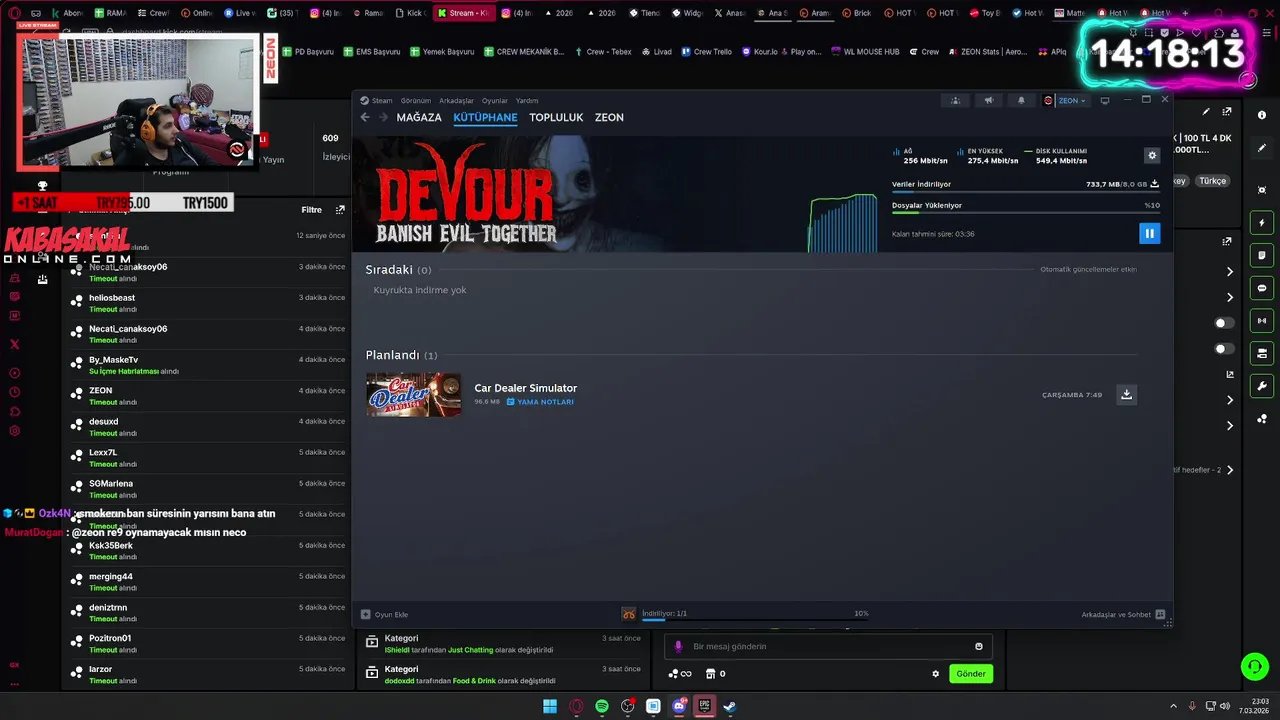1280x720 pixels.
Task: Click lightning quick-actions icon in right sidebar
Action: [x=1262, y=222]
